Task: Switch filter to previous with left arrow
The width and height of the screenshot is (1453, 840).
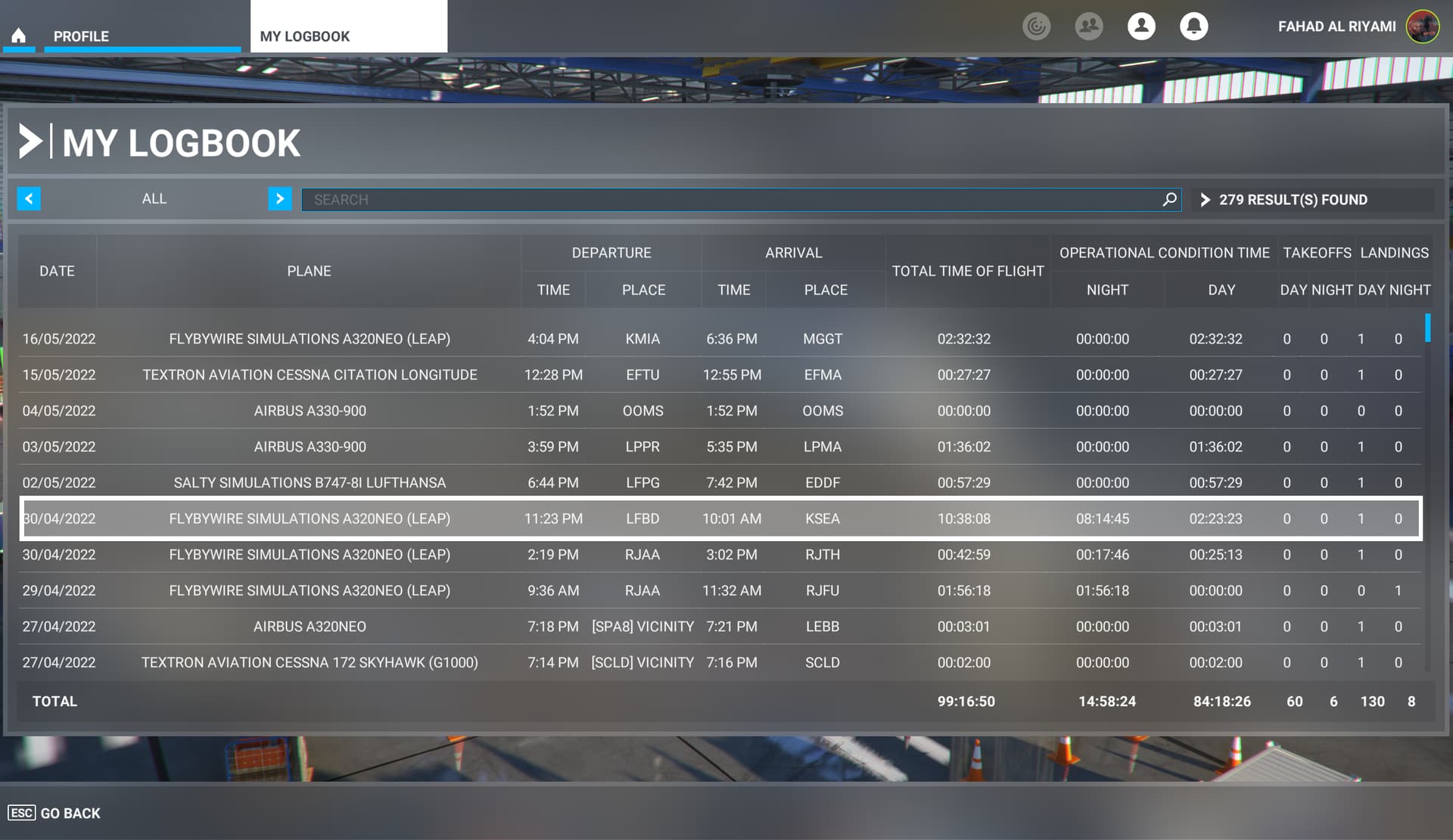Action: (29, 198)
